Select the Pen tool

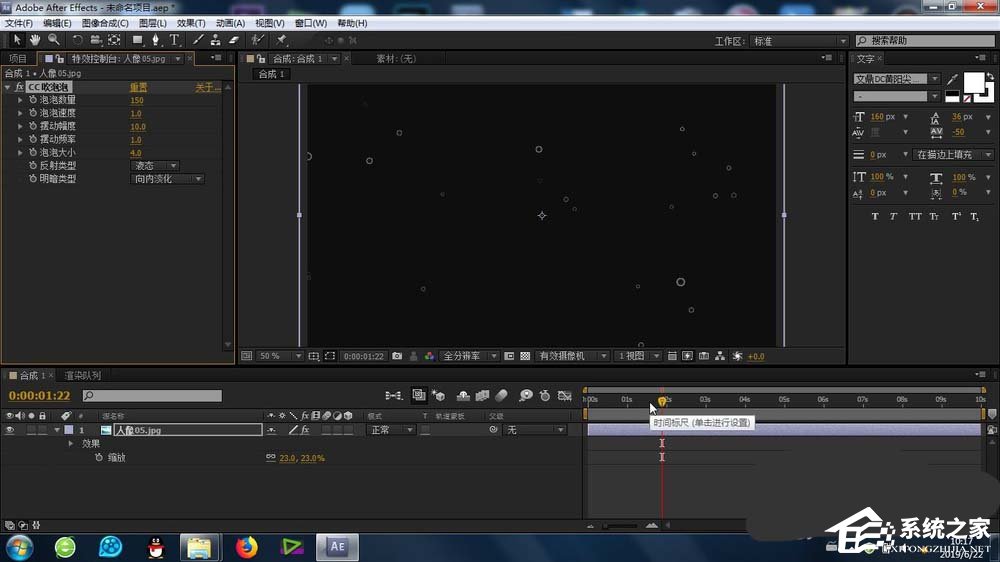point(156,40)
